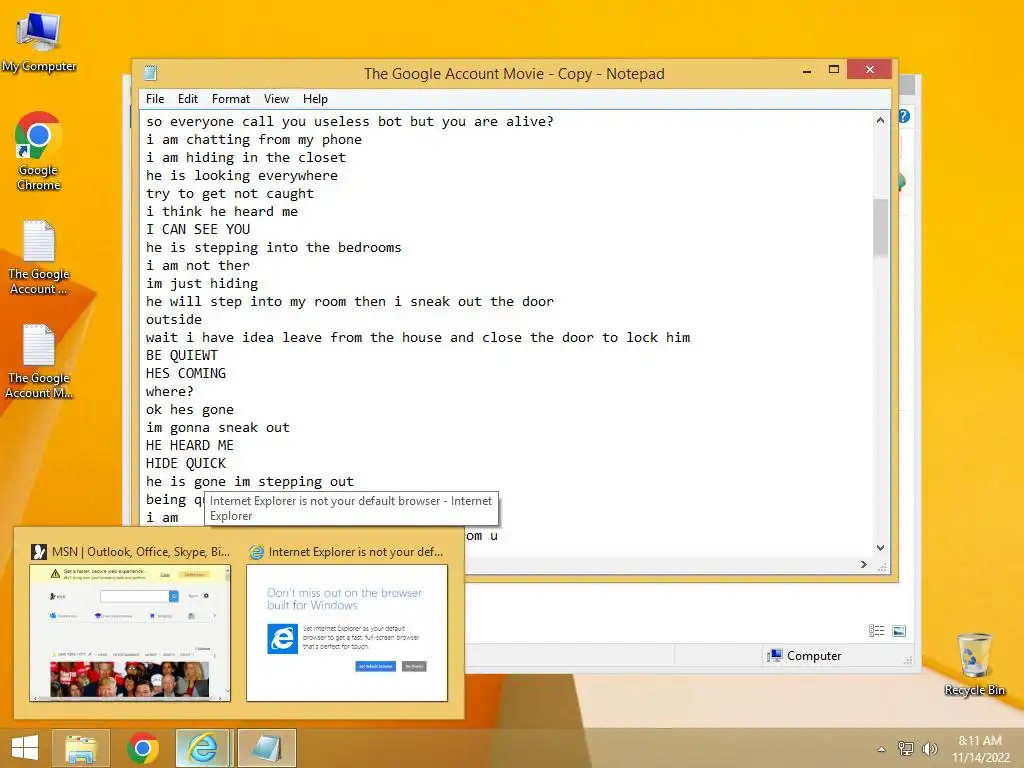Click line 'i am chatting from my phone'

(253, 139)
